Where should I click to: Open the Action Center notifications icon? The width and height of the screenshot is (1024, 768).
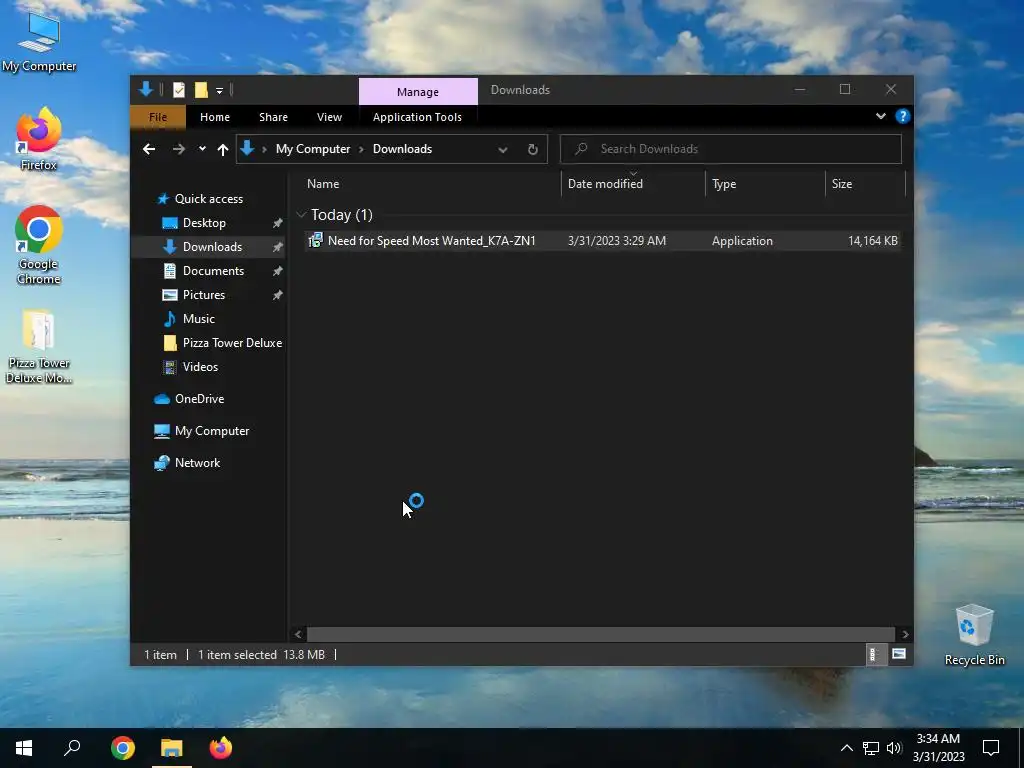coord(991,748)
